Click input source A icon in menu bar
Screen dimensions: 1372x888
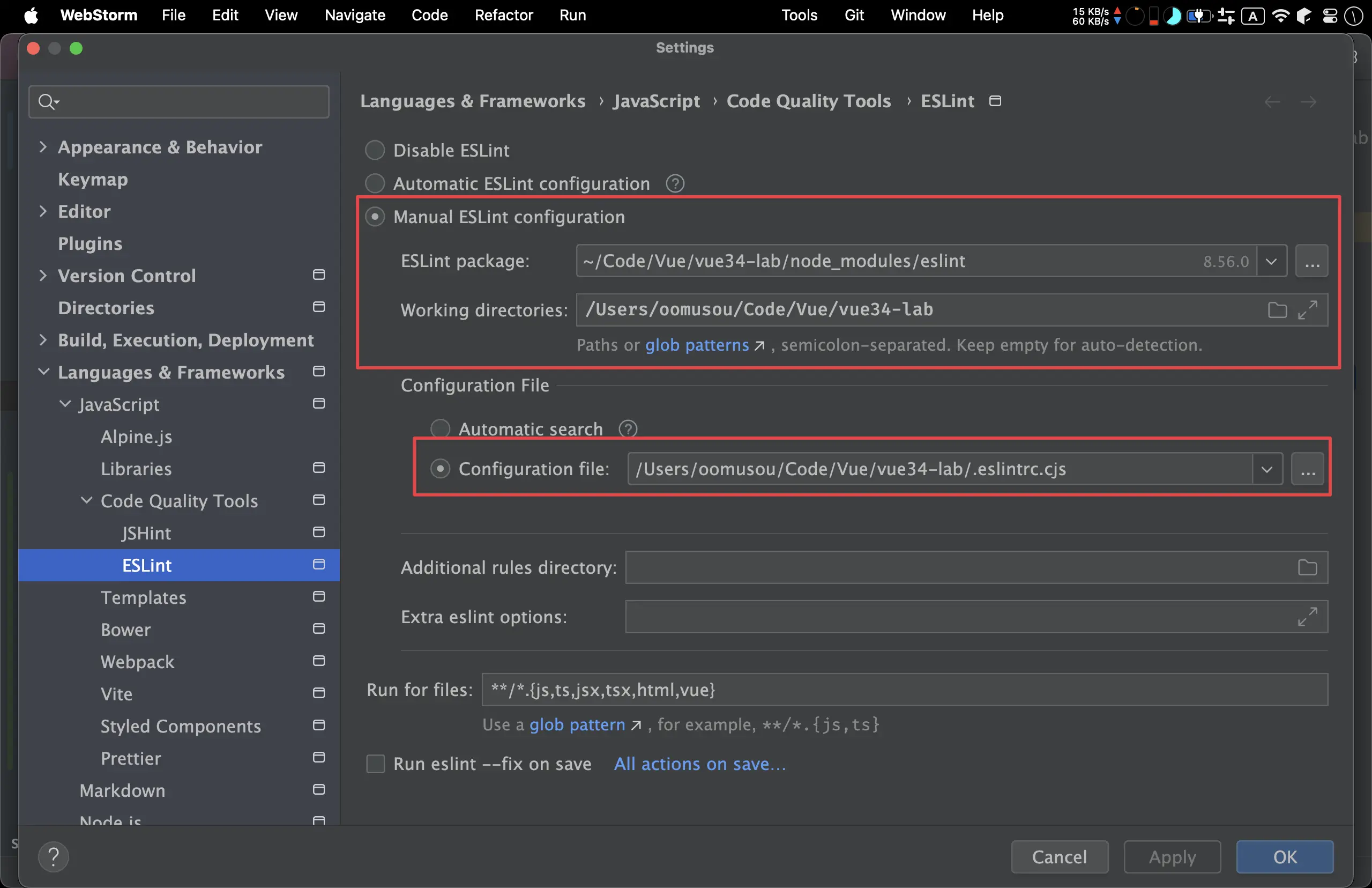click(1252, 16)
